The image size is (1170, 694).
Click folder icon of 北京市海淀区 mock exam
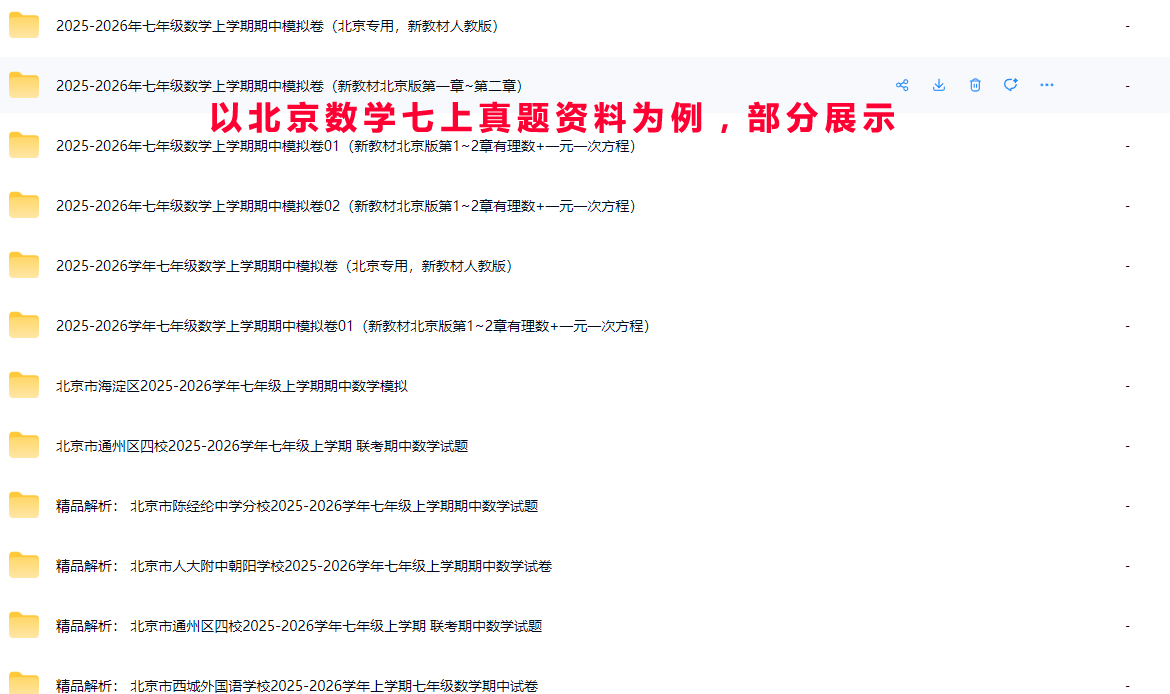pos(24,386)
